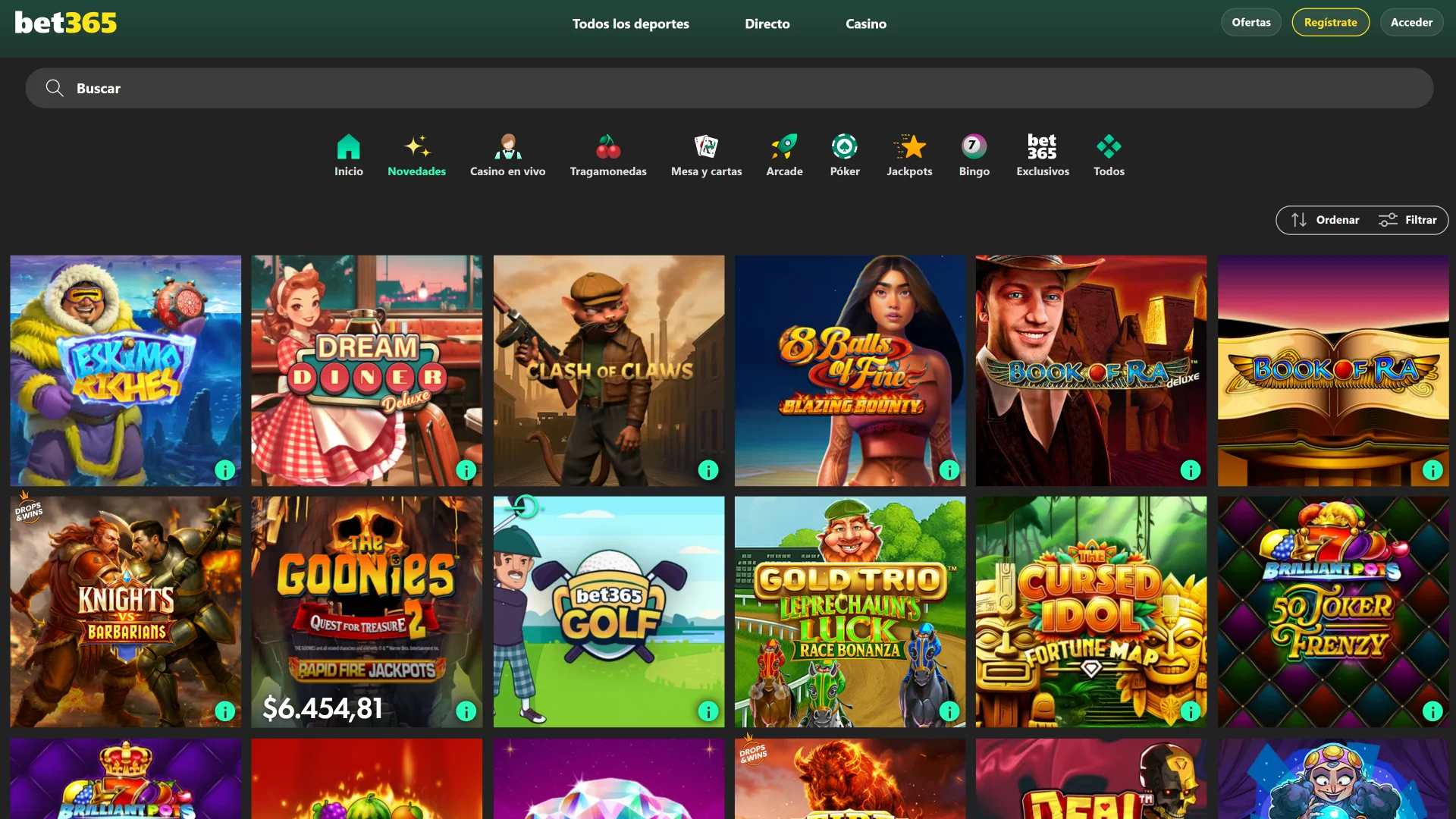
Task: Show info for Clash of Claws
Action: [x=708, y=470]
